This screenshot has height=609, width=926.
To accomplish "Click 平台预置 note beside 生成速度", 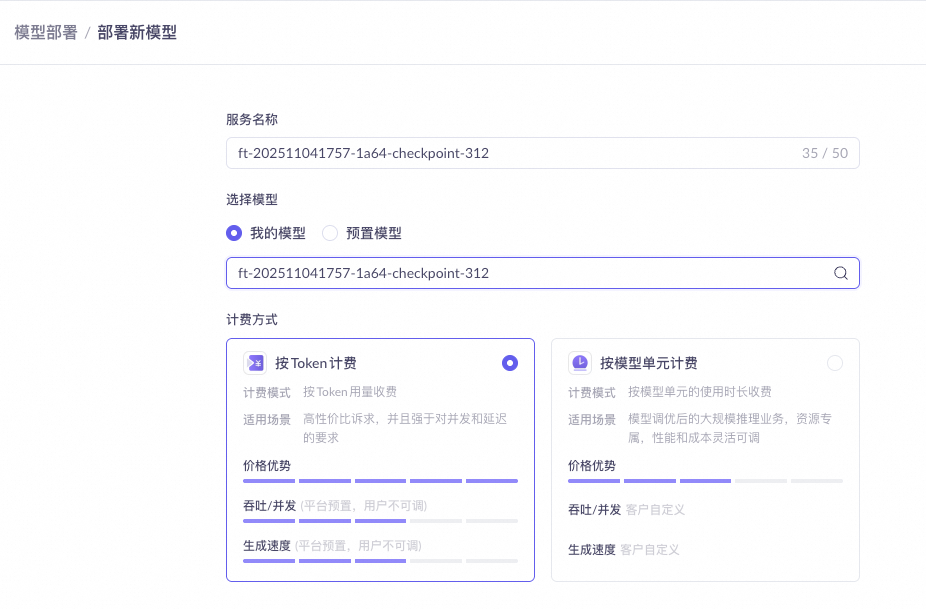I will [358, 545].
